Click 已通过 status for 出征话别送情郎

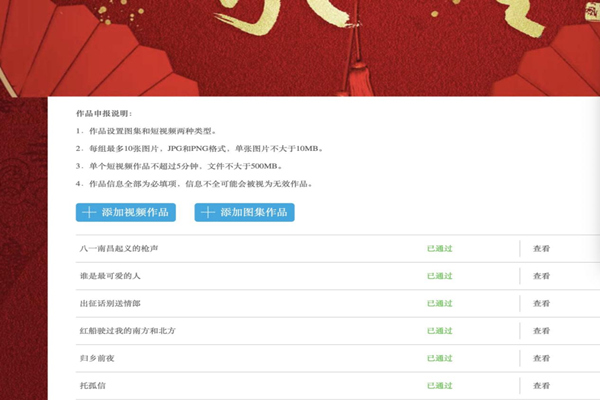click(440, 304)
